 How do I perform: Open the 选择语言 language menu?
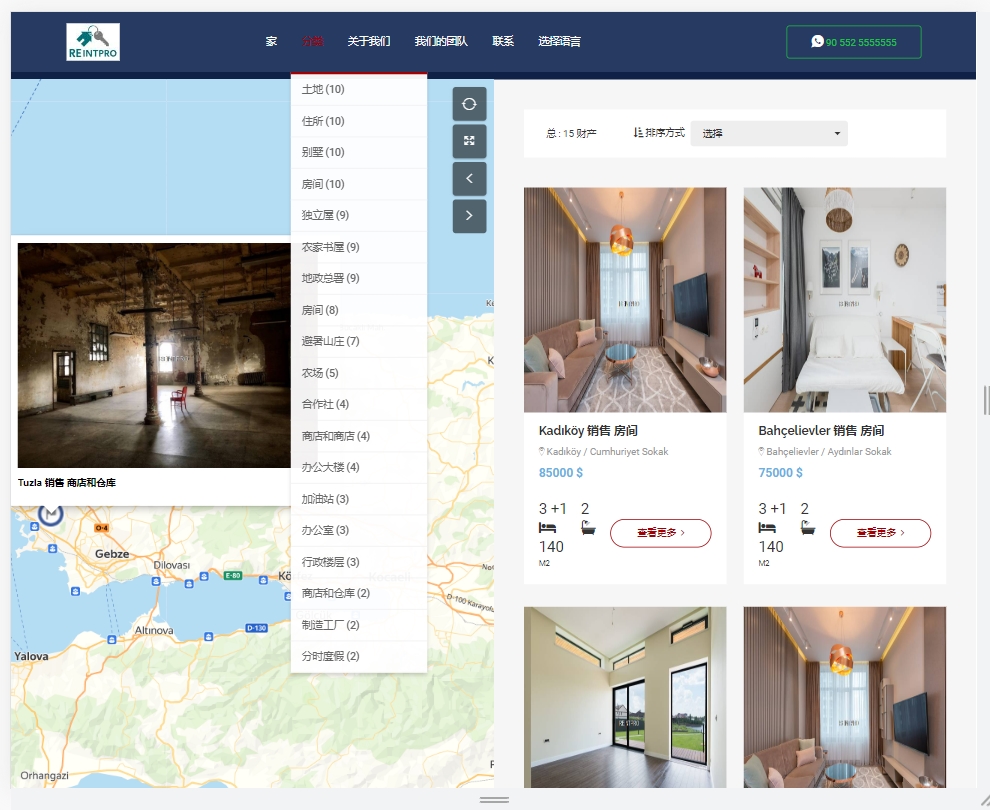[559, 42]
